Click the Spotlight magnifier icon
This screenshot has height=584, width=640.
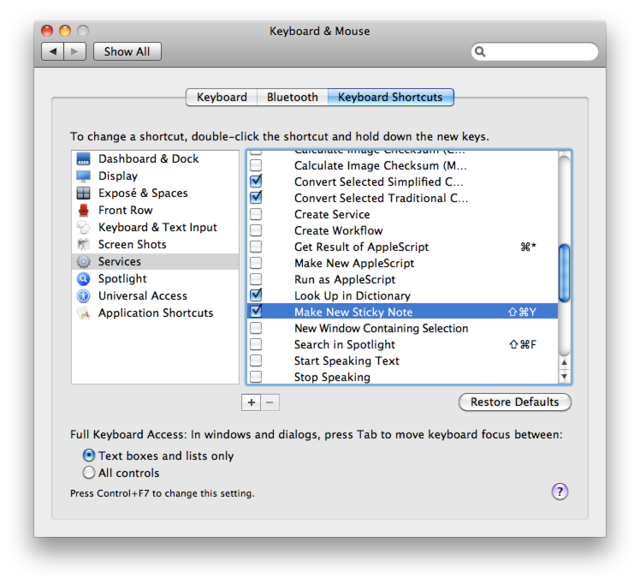(x=83, y=279)
